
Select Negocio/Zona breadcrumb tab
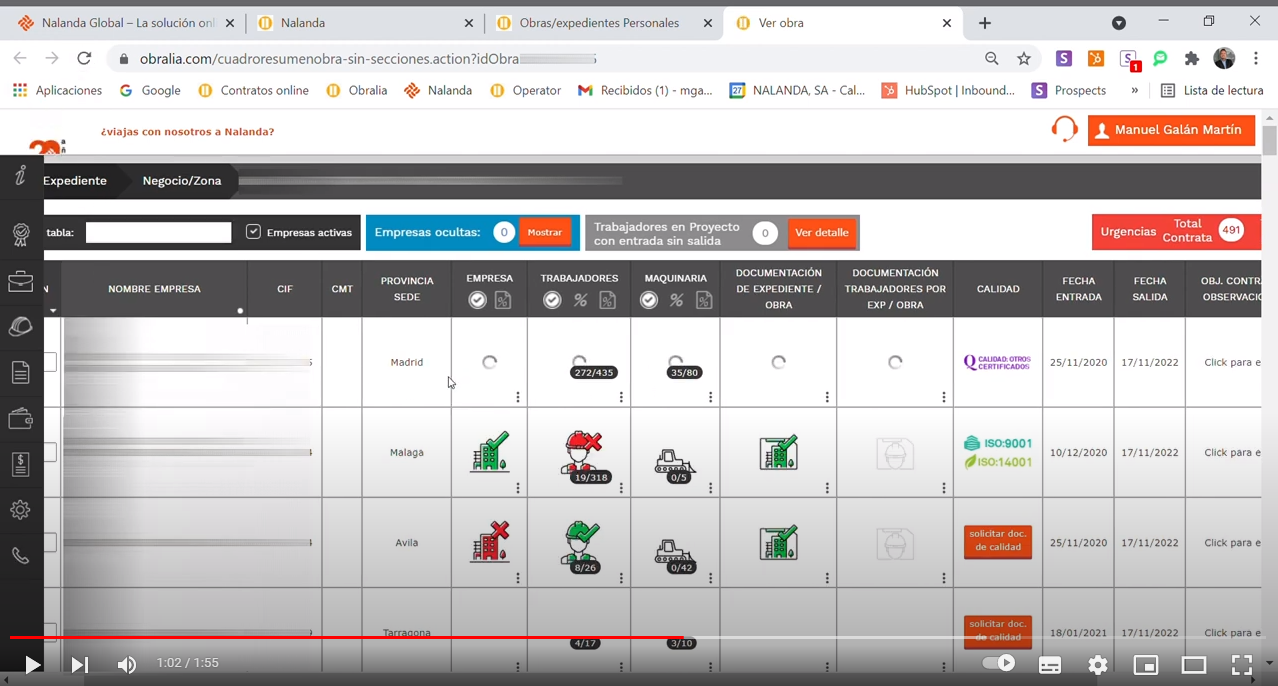(x=182, y=181)
